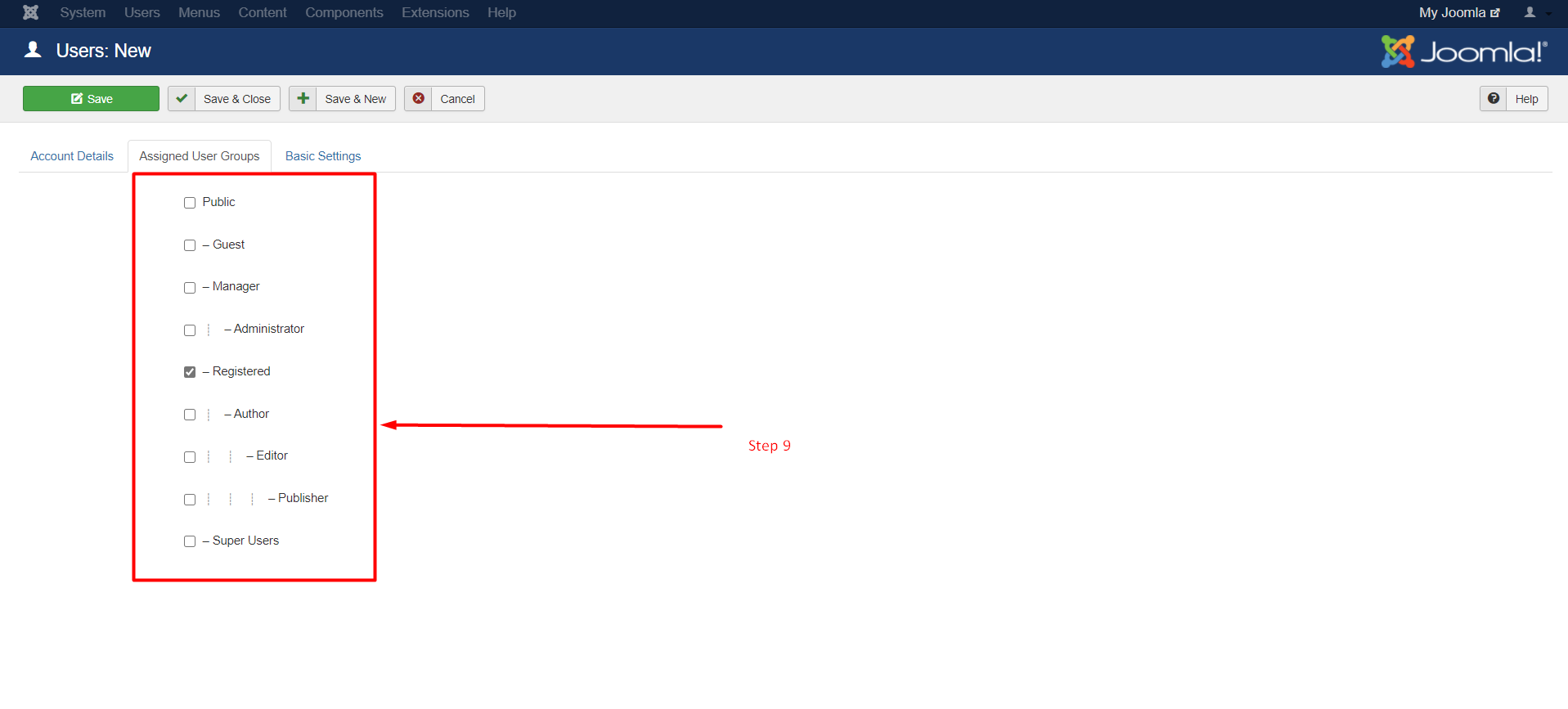
Task: Uncheck the Registered group checkbox
Action: pyautogui.click(x=190, y=372)
